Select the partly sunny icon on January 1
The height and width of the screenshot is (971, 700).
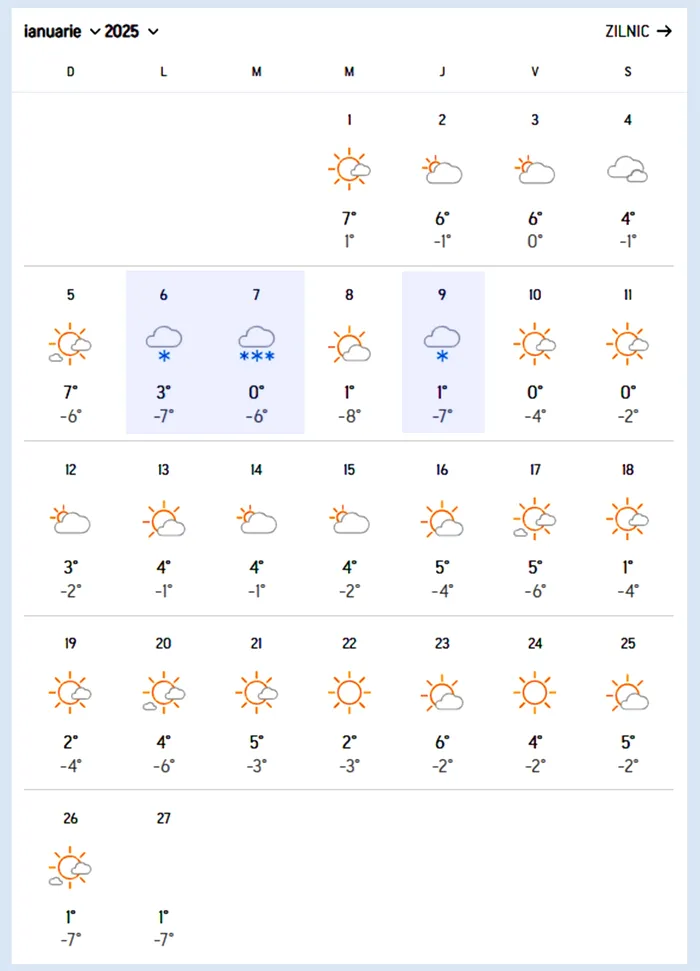(x=349, y=169)
